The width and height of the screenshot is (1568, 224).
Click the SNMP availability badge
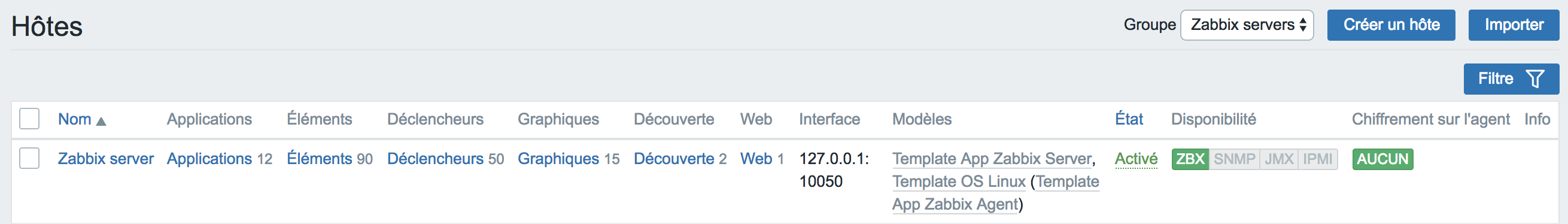(1234, 159)
